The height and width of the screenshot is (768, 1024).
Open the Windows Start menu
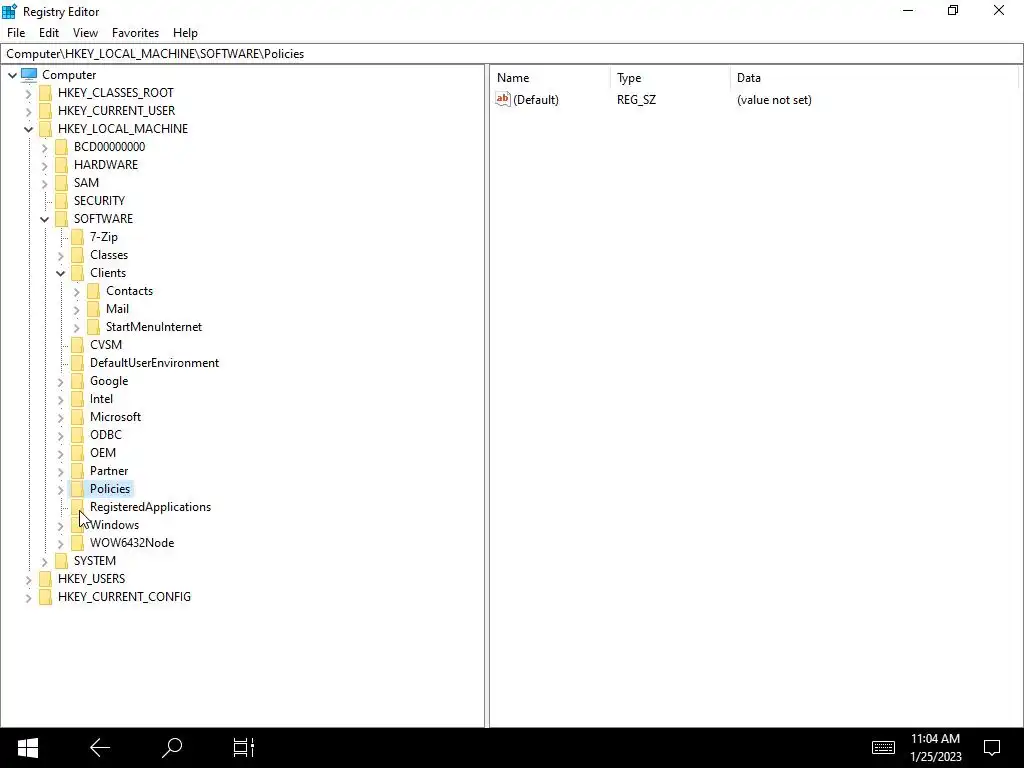27,748
